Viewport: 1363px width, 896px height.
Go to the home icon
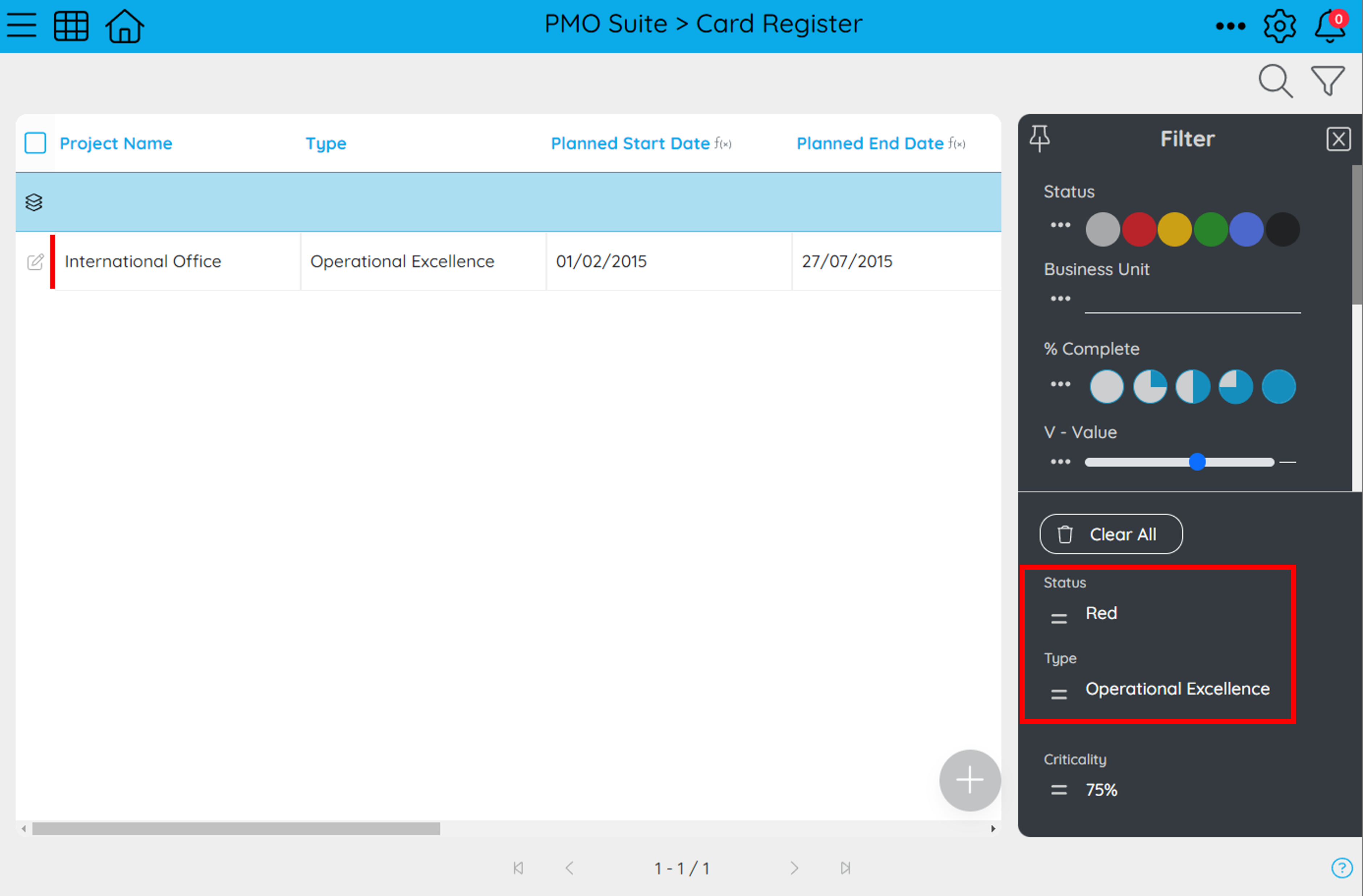click(x=125, y=26)
